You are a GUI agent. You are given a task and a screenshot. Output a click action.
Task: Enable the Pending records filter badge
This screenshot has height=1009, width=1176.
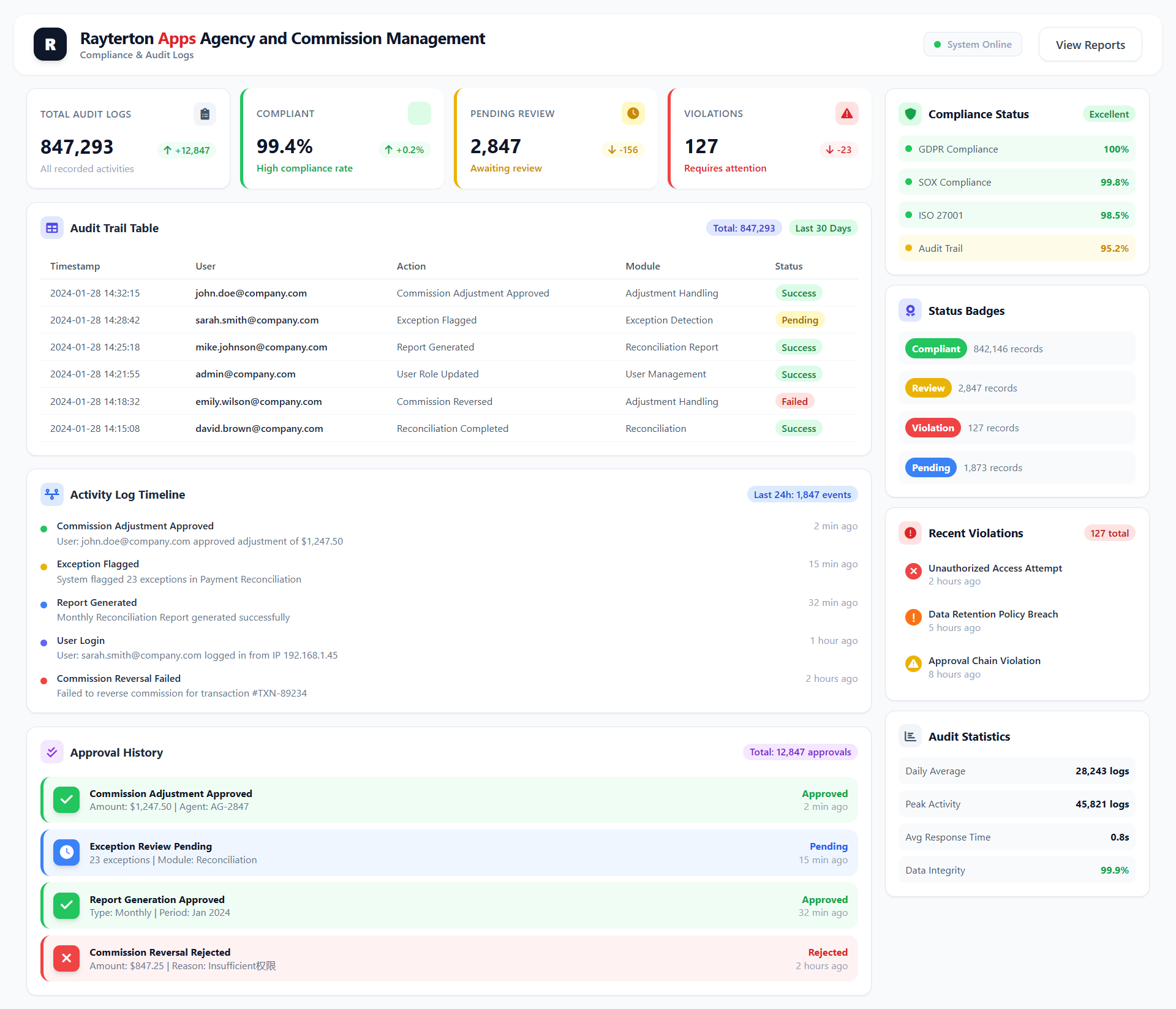click(x=930, y=467)
